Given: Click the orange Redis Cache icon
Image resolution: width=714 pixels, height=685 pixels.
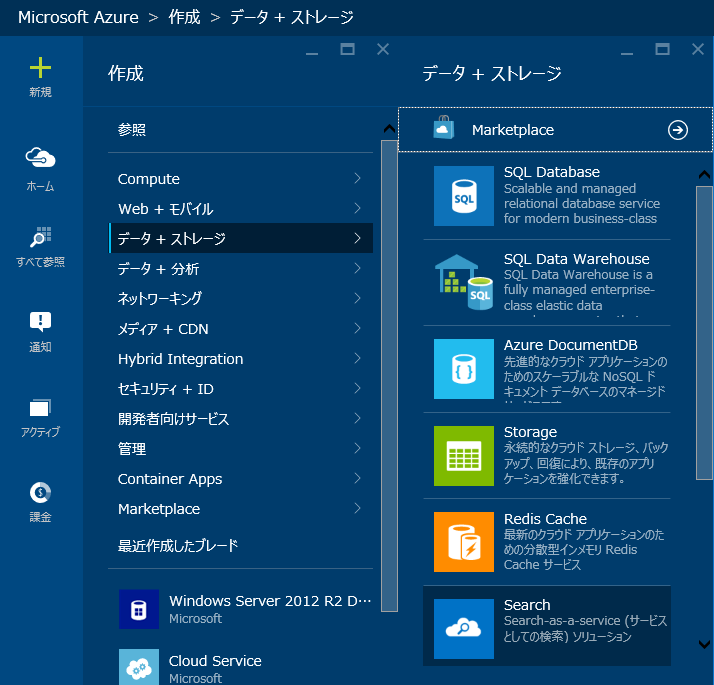Looking at the screenshot, I should point(464,542).
